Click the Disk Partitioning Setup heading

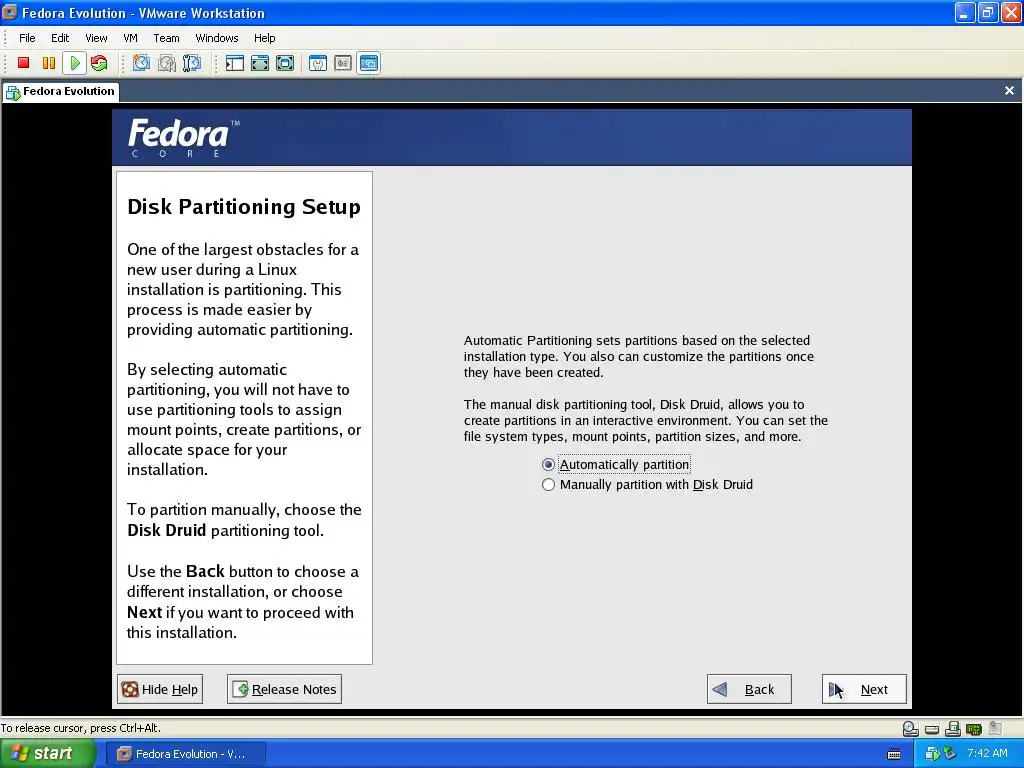pyautogui.click(x=244, y=207)
